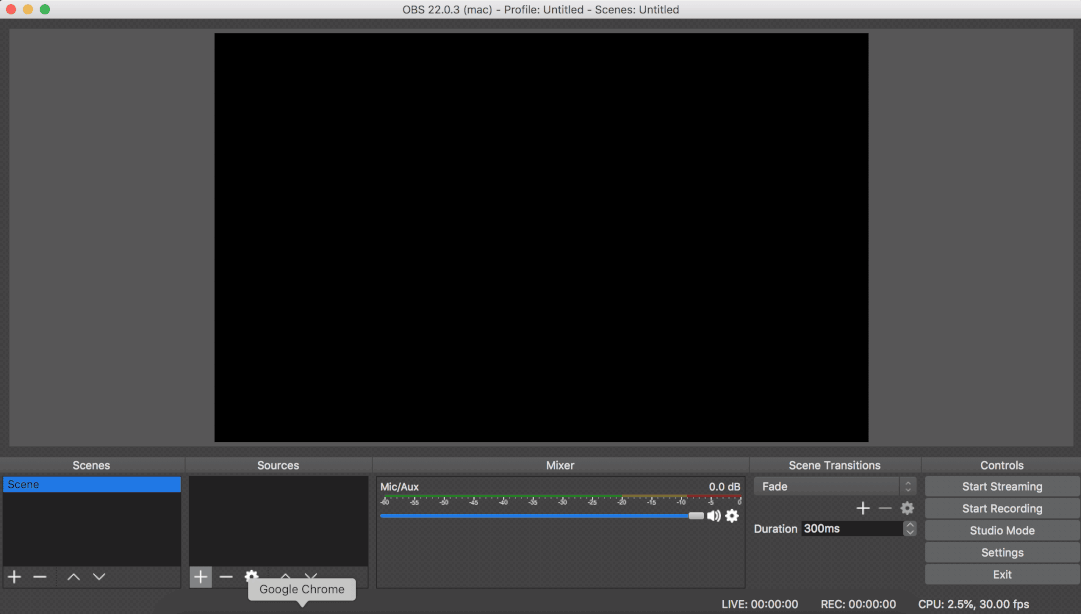Image resolution: width=1081 pixels, height=614 pixels.
Task: Open the Settings button in Controls
Action: point(1002,553)
